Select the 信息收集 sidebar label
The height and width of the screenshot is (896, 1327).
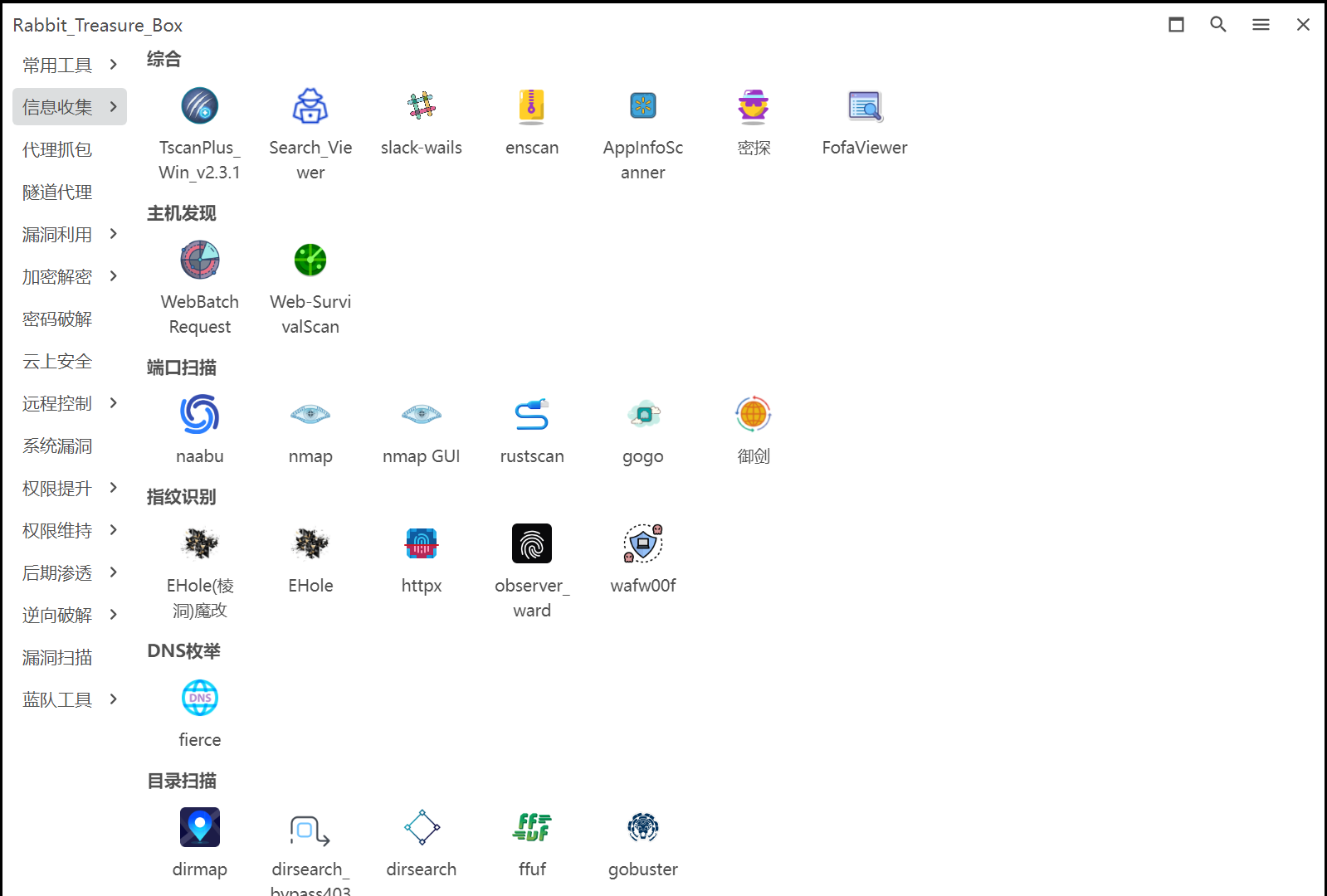(57, 107)
